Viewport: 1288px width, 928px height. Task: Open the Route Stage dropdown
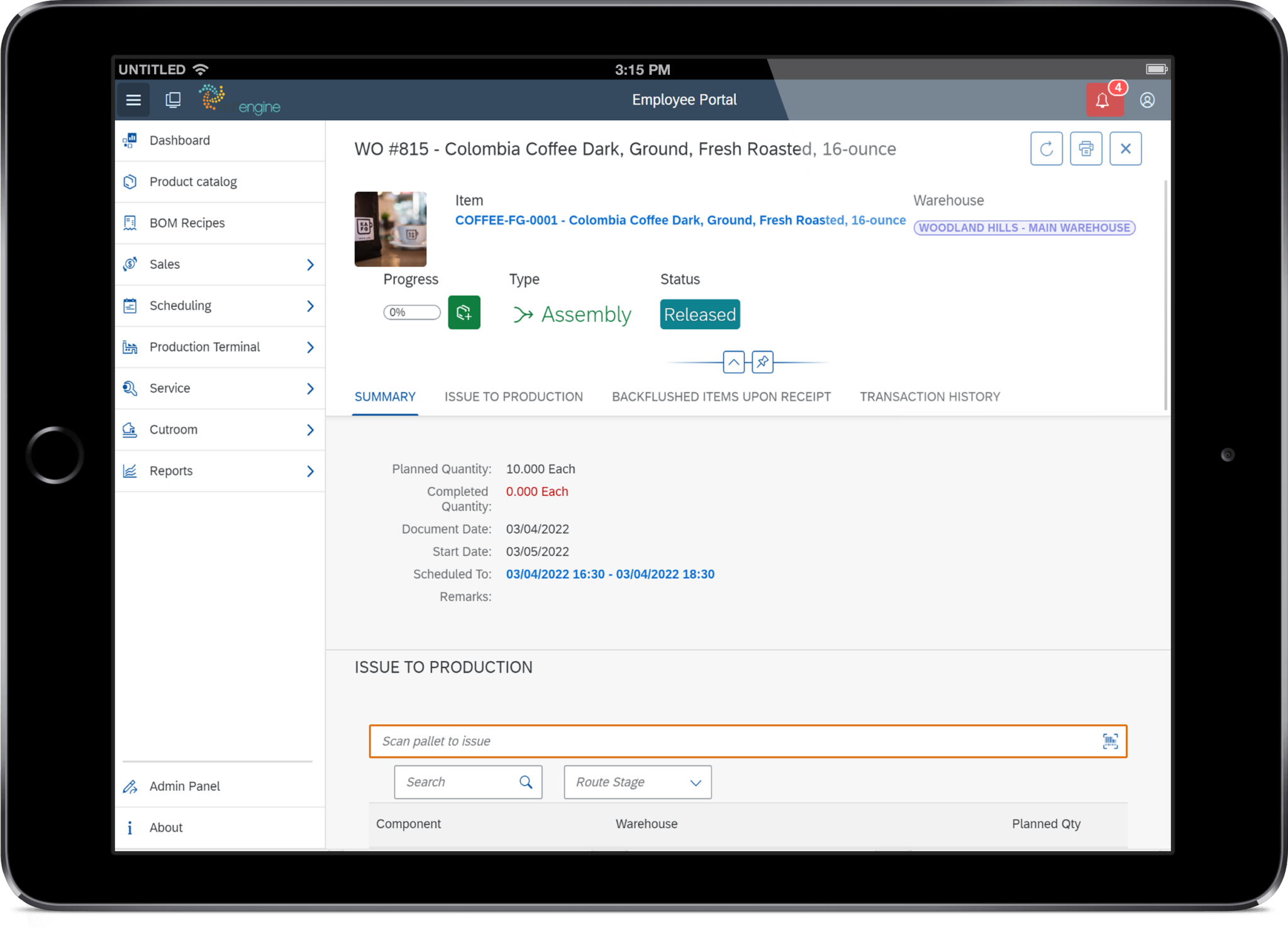(x=636, y=782)
